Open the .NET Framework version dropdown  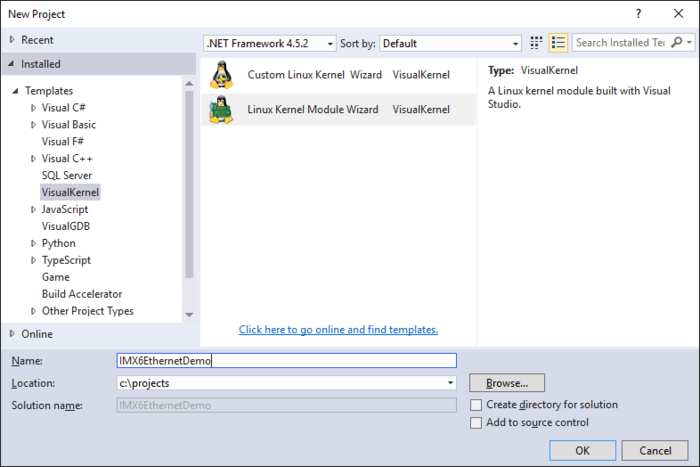point(270,43)
